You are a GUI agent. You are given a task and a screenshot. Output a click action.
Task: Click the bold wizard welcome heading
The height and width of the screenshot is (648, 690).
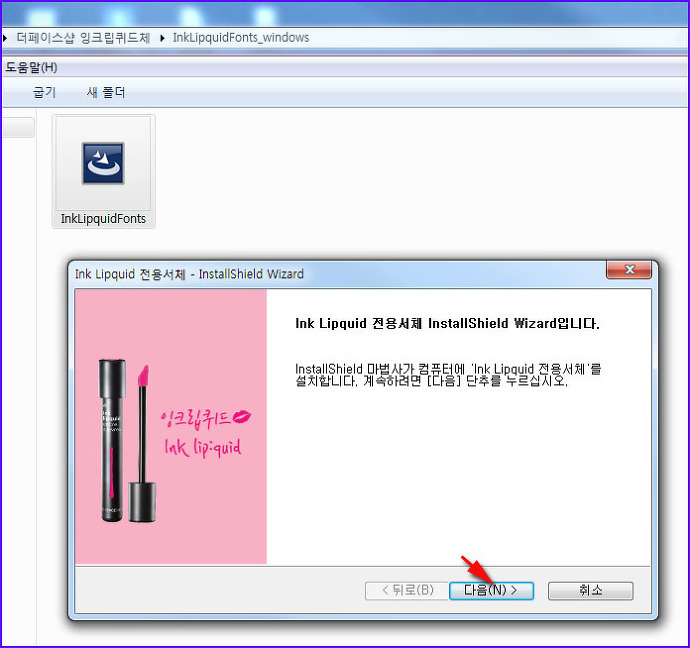447,323
